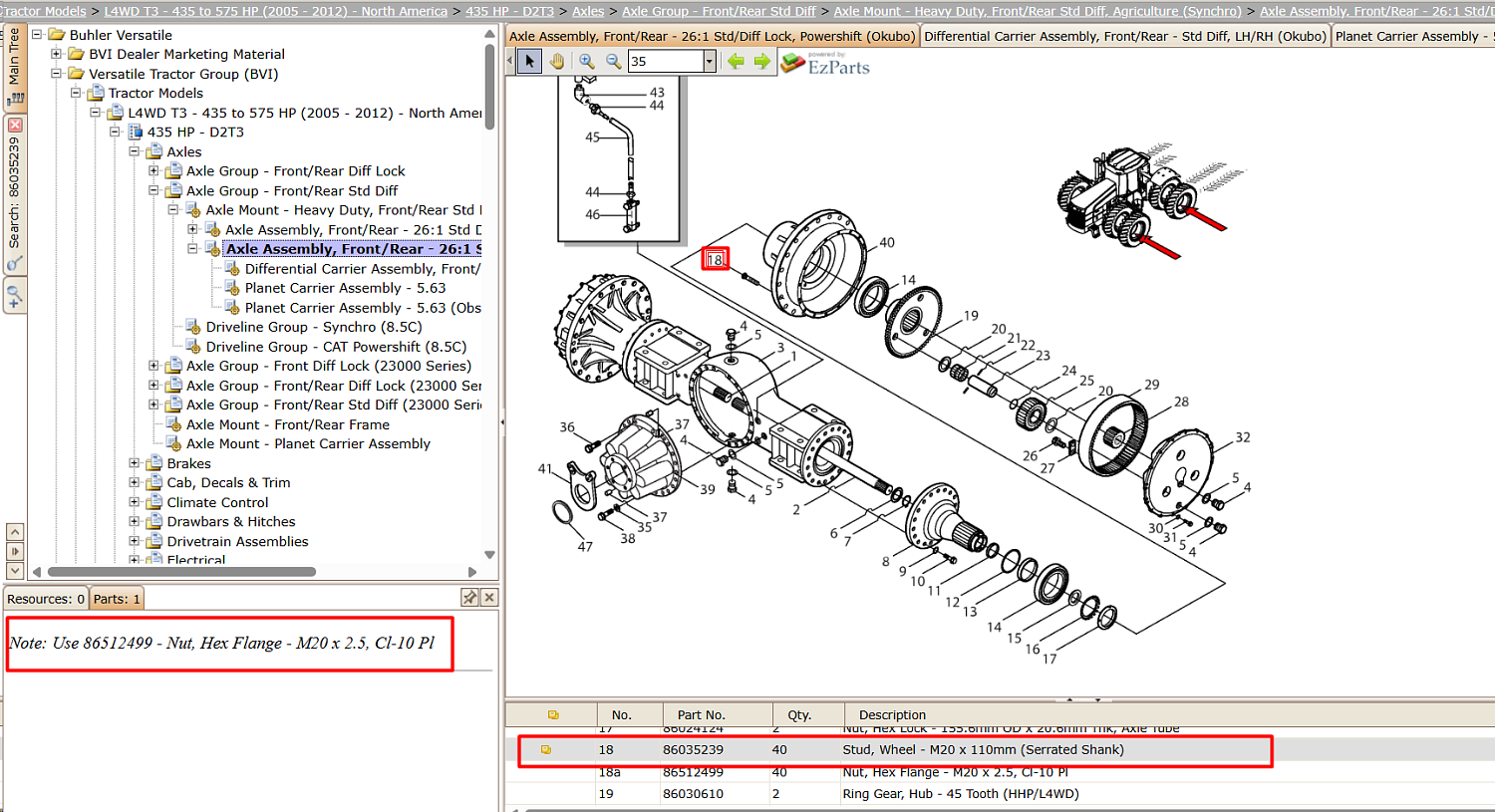1495x812 pixels.
Task: Open 435 HP - D2T3 breadcrumb link
Action: click(x=509, y=11)
